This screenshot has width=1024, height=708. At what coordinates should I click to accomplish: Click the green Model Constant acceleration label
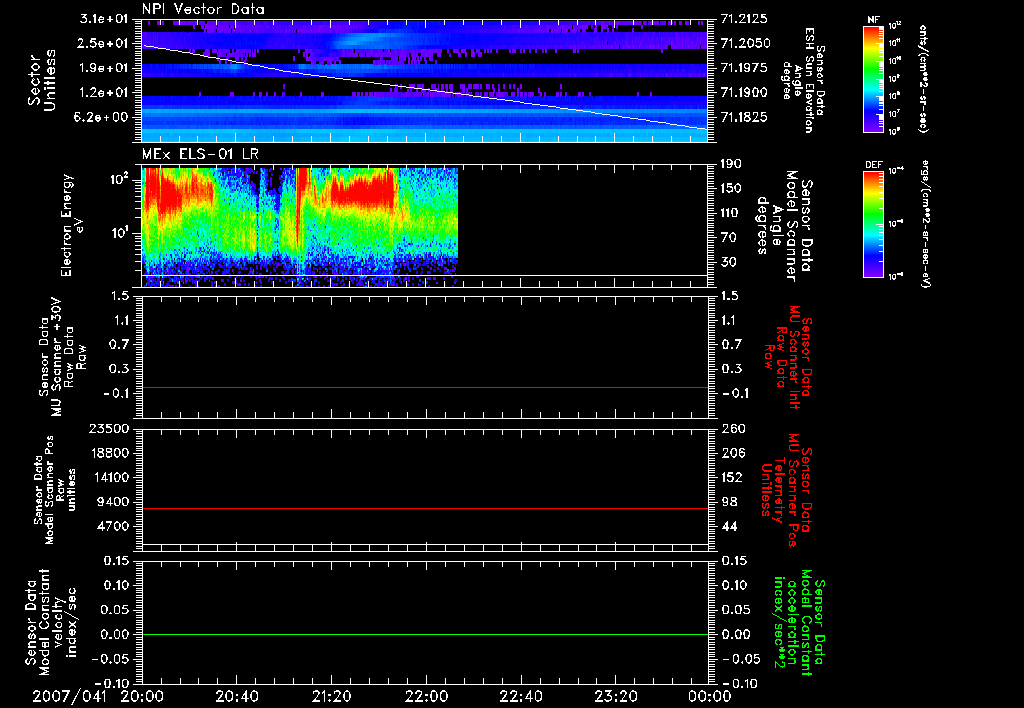[799, 624]
